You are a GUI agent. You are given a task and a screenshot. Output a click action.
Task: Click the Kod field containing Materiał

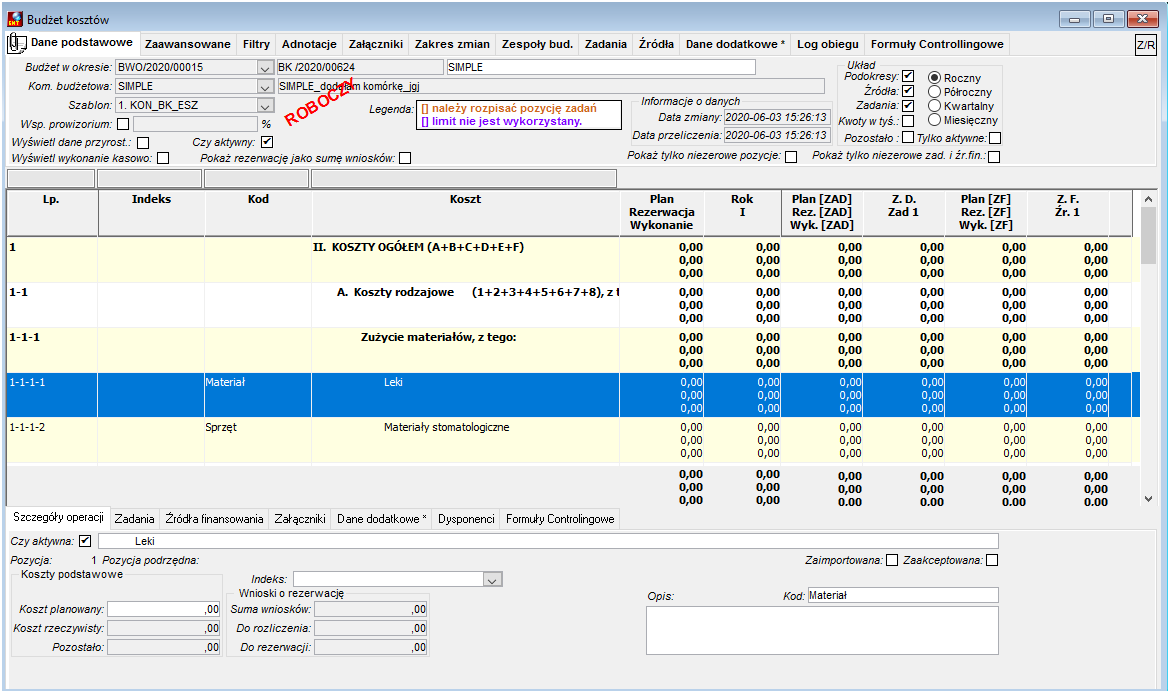903,595
